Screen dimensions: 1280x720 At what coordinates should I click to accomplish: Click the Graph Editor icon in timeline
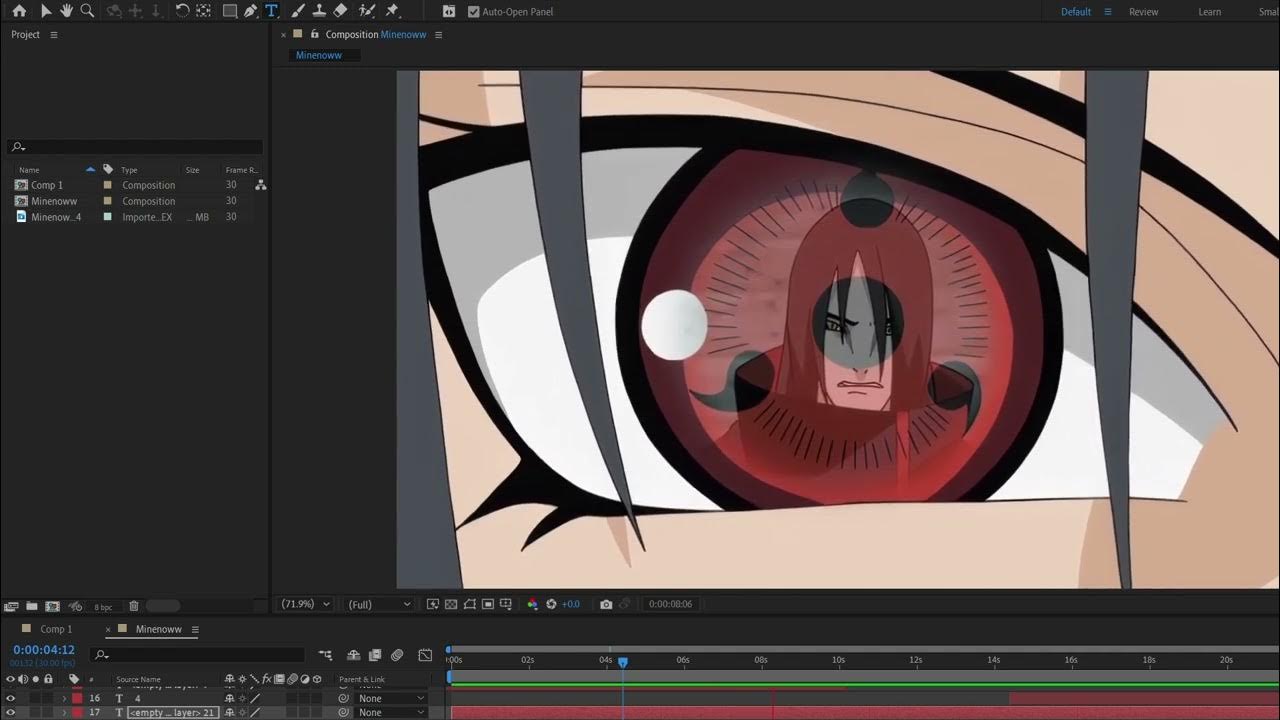tap(425, 655)
